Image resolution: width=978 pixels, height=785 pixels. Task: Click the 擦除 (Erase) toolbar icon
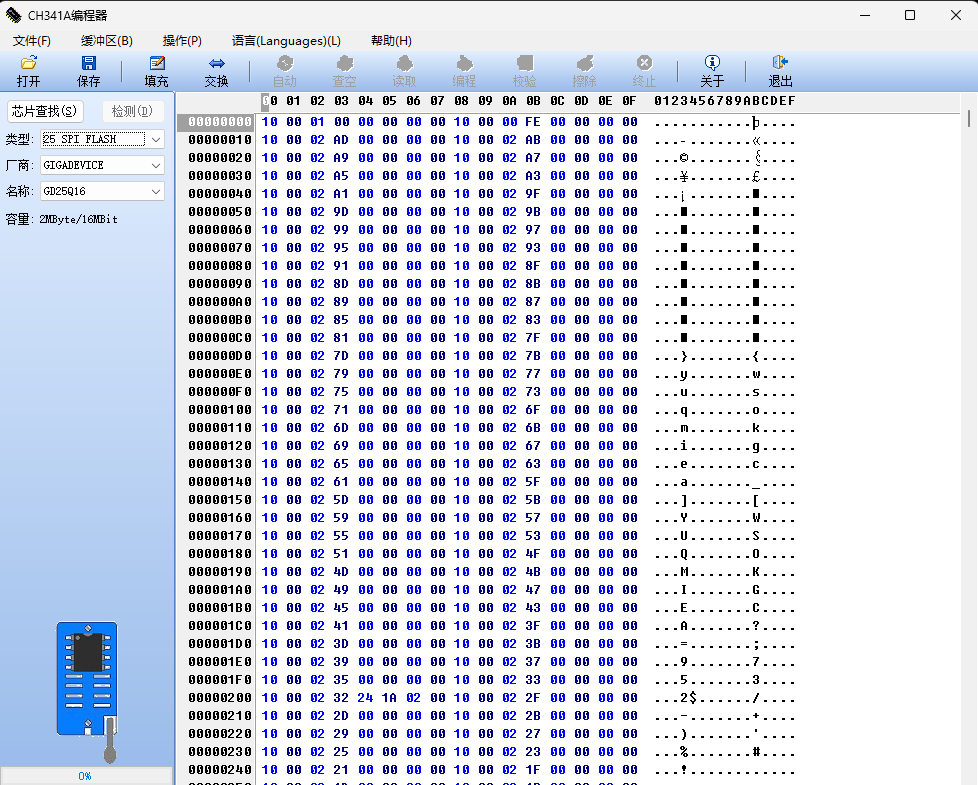[x=584, y=70]
